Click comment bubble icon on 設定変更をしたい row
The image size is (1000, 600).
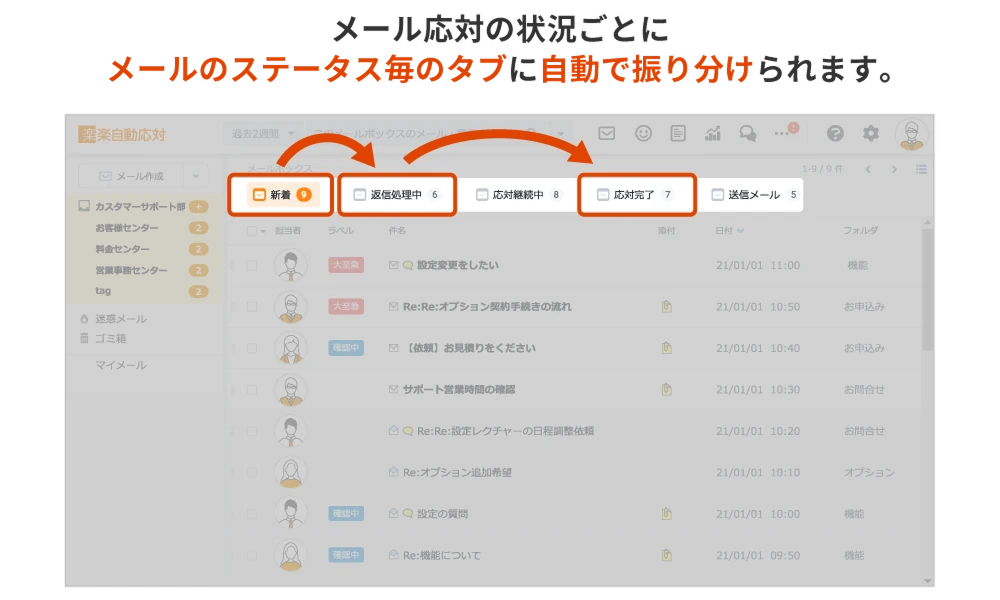point(408,265)
